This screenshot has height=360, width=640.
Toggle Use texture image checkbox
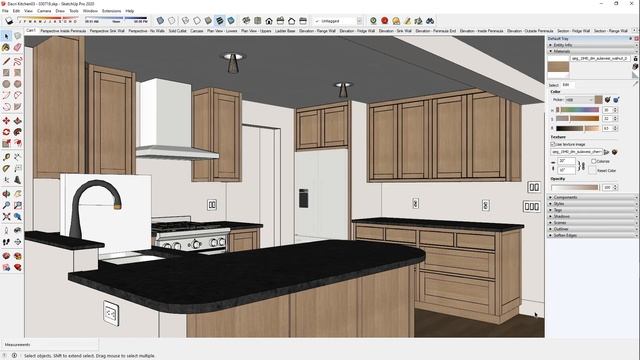coord(553,144)
